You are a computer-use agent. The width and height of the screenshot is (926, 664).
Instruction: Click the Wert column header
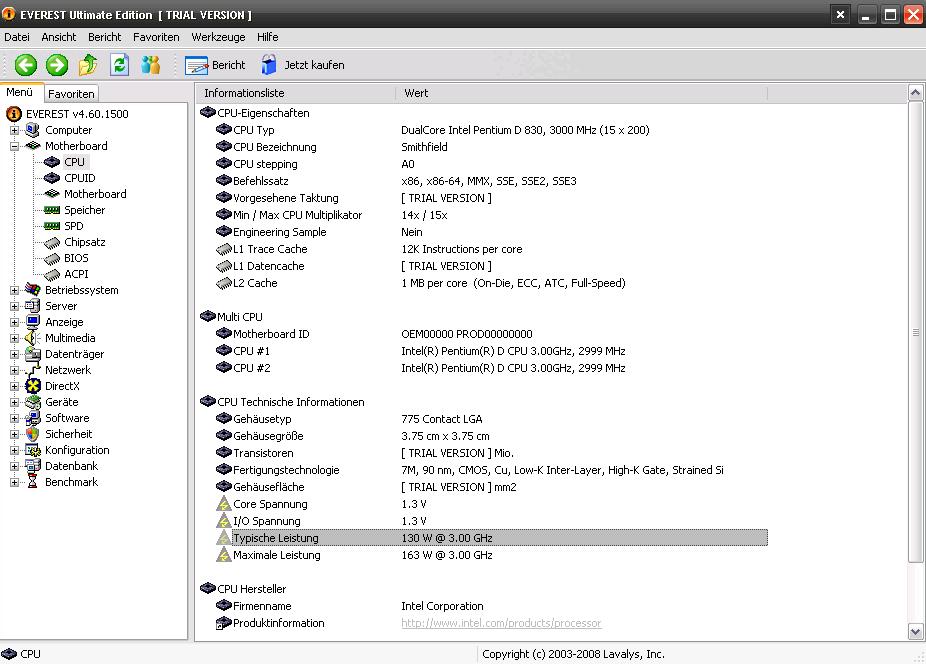[581, 93]
